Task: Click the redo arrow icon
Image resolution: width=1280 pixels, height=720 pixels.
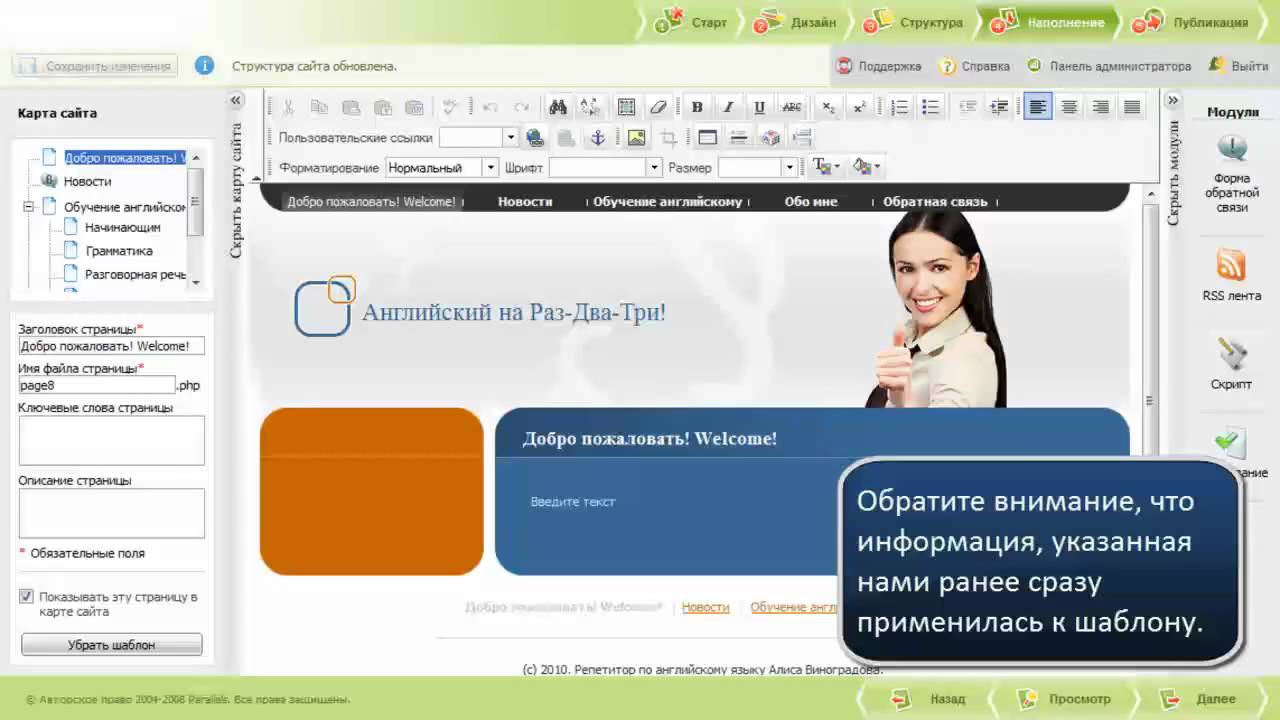Action: (521, 107)
